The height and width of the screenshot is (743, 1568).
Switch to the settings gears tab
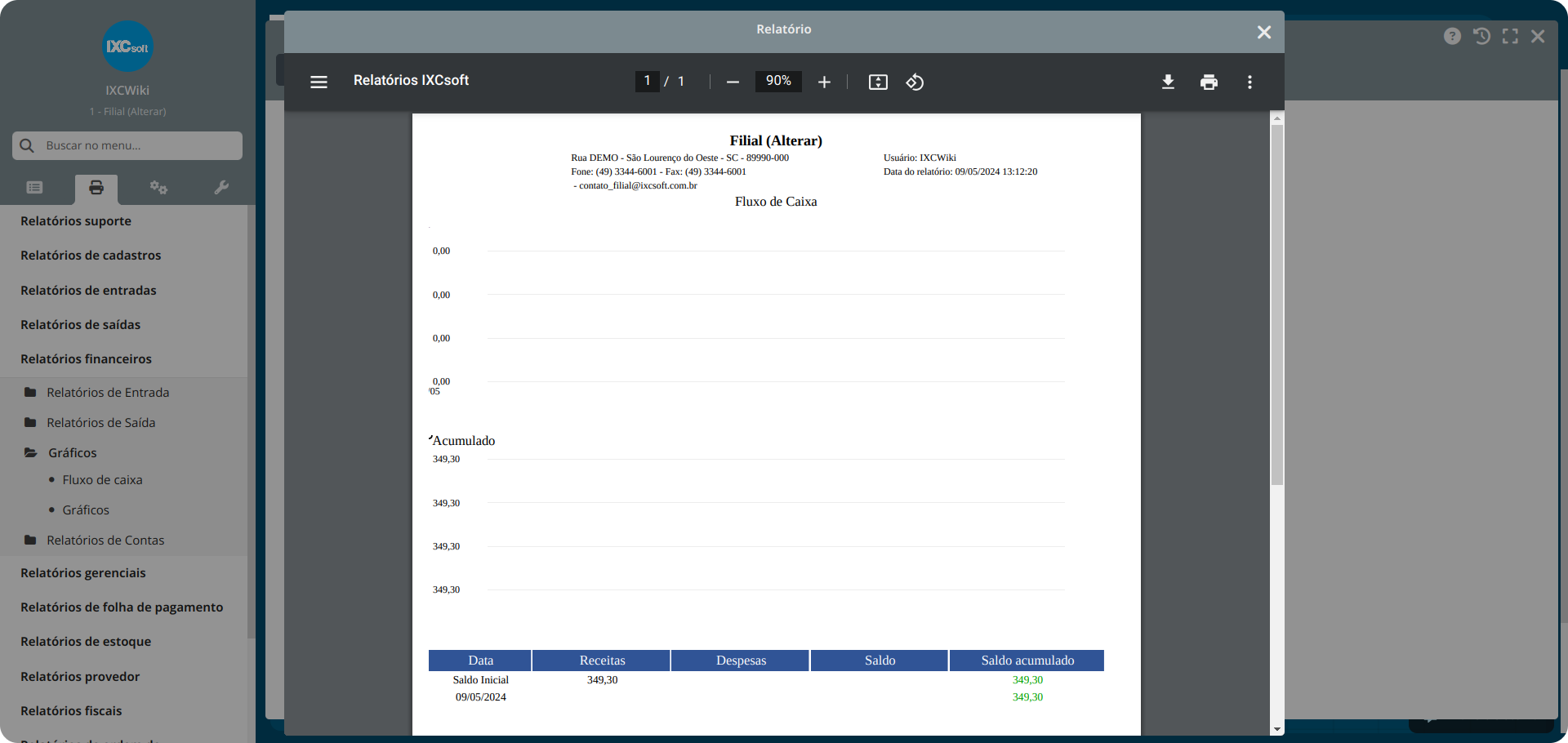(158, 188)
